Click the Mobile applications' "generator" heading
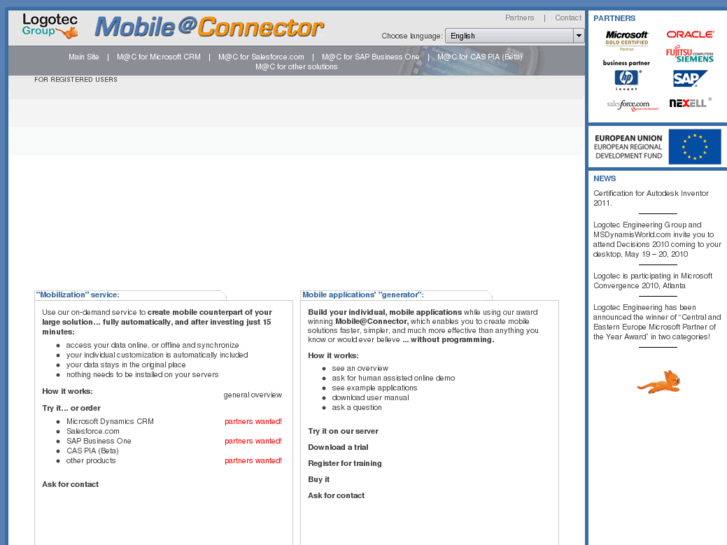This screenshot has width=727, height=545. point(363,295)
